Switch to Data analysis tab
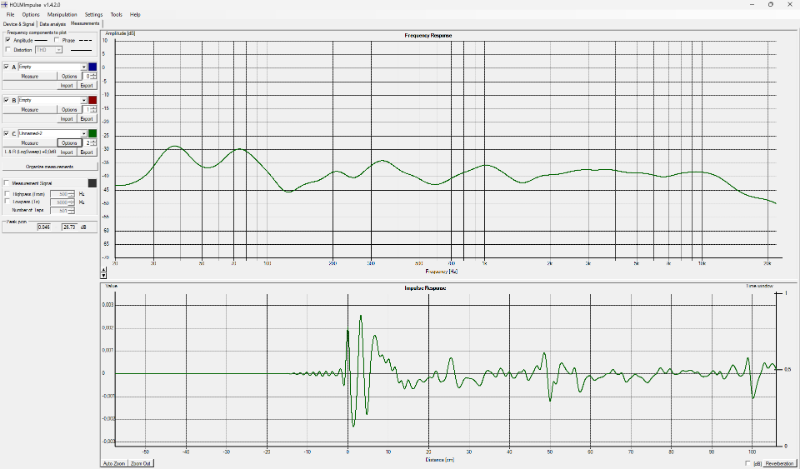Screen dimensions: 800x469 (x=53, y=24)
